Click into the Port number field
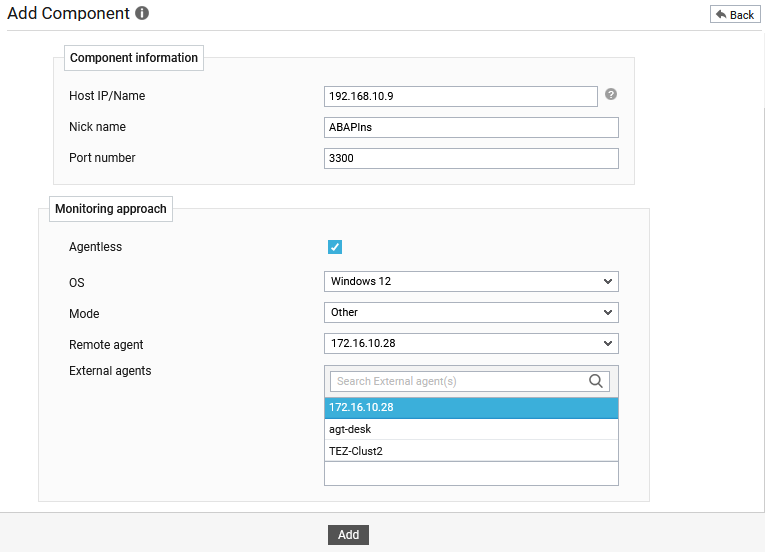 (x=471, y=158)
